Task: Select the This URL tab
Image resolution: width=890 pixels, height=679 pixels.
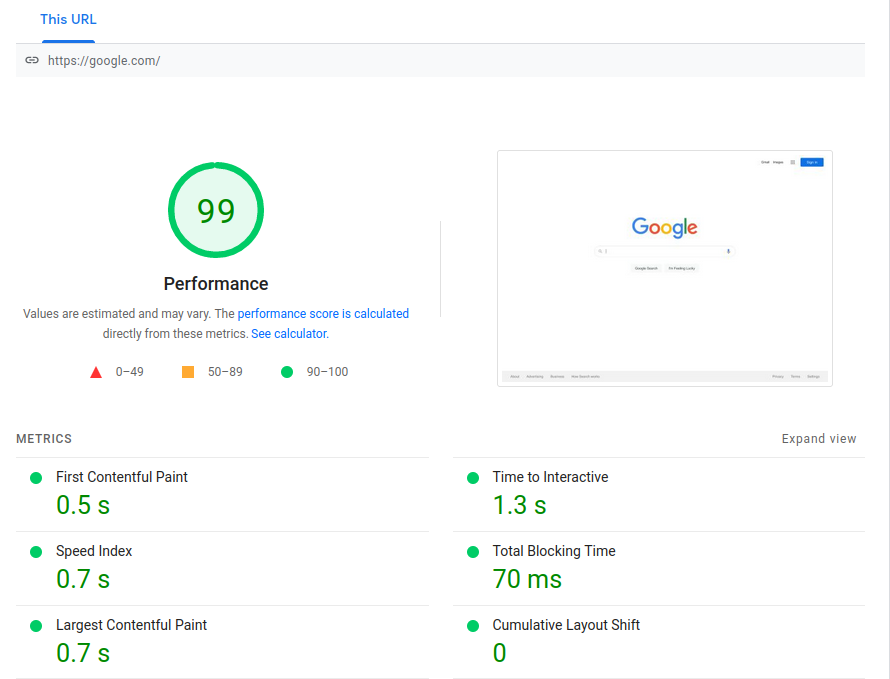Action: click(68, 19)
